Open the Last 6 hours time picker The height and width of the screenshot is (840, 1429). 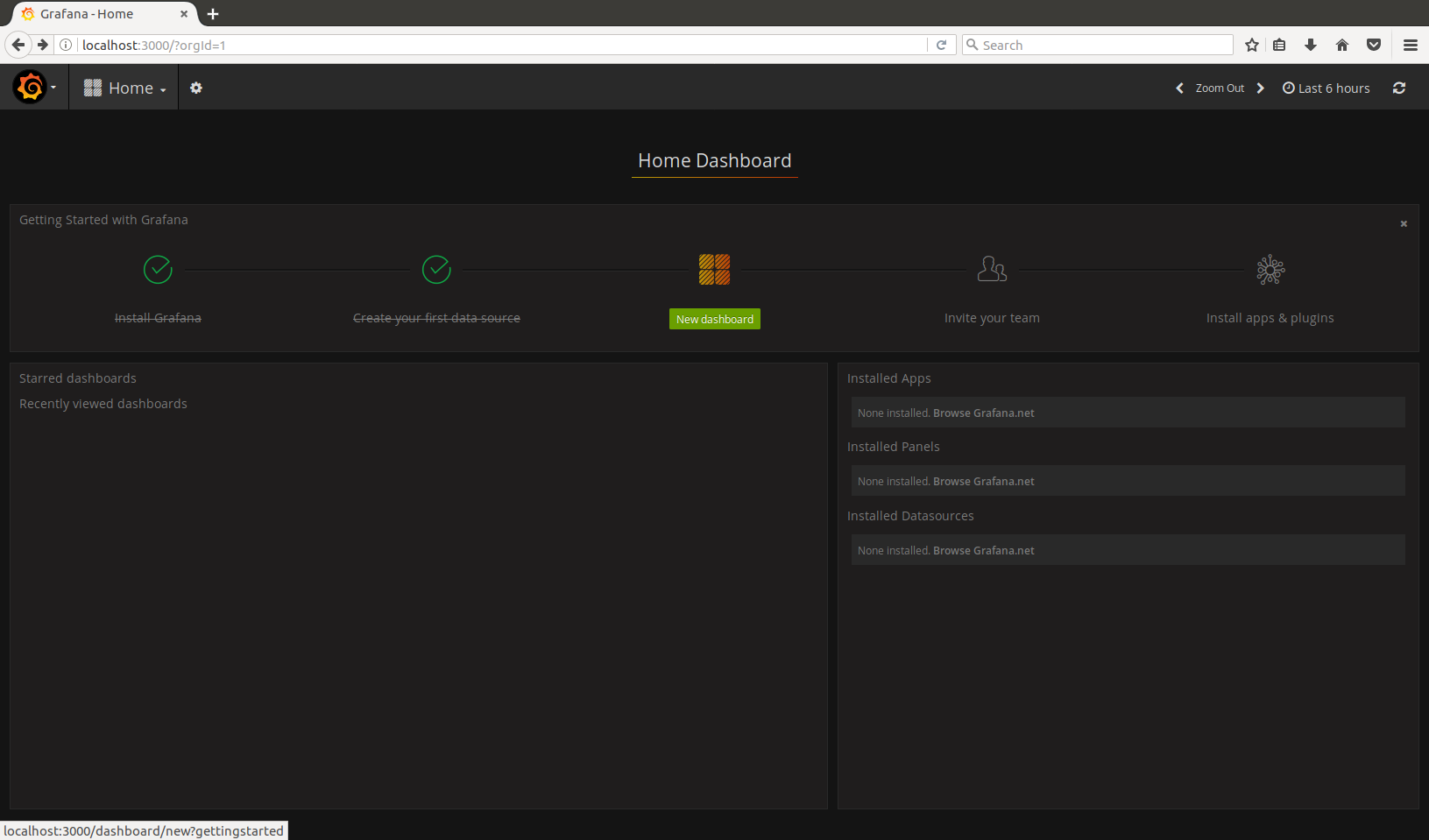(1326, 88)
